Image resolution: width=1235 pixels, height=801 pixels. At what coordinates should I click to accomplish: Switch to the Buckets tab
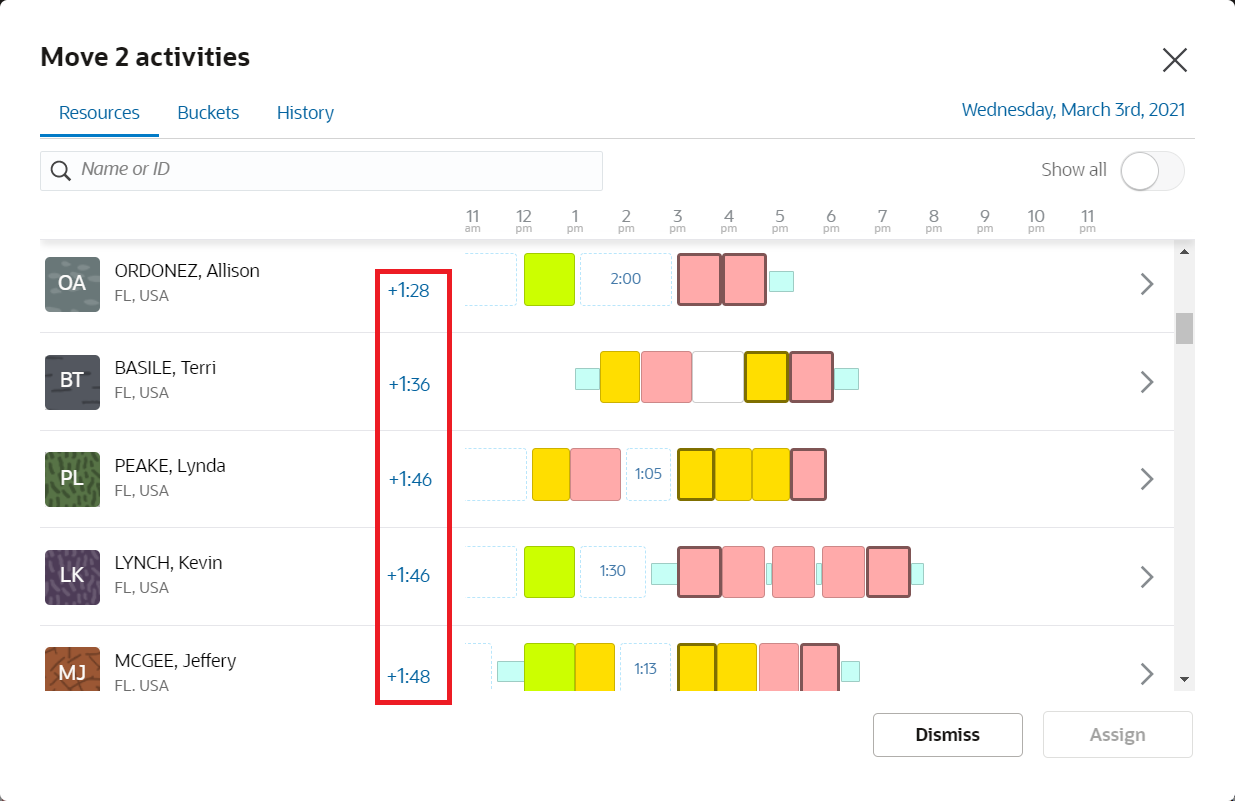point(208,112)
